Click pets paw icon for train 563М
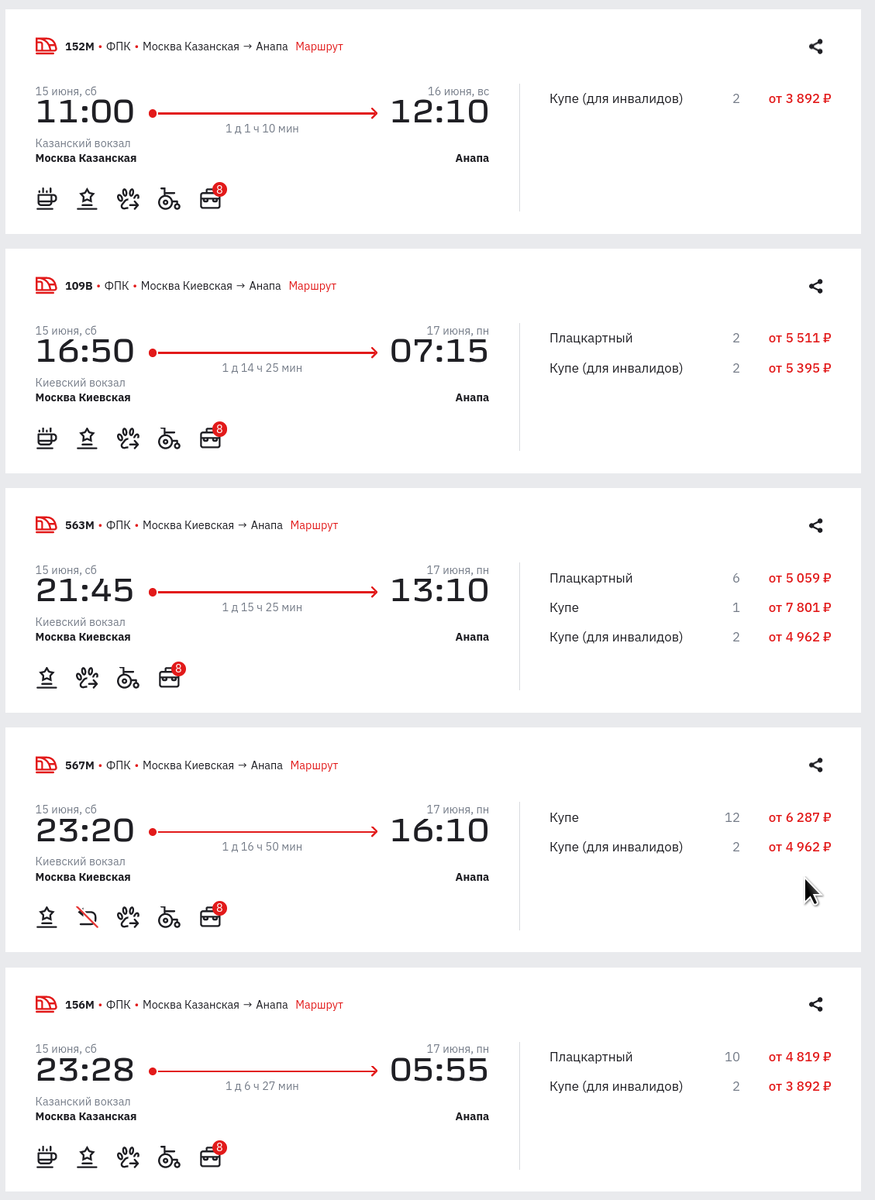875x1200 pixels. (x=87, y=678)
